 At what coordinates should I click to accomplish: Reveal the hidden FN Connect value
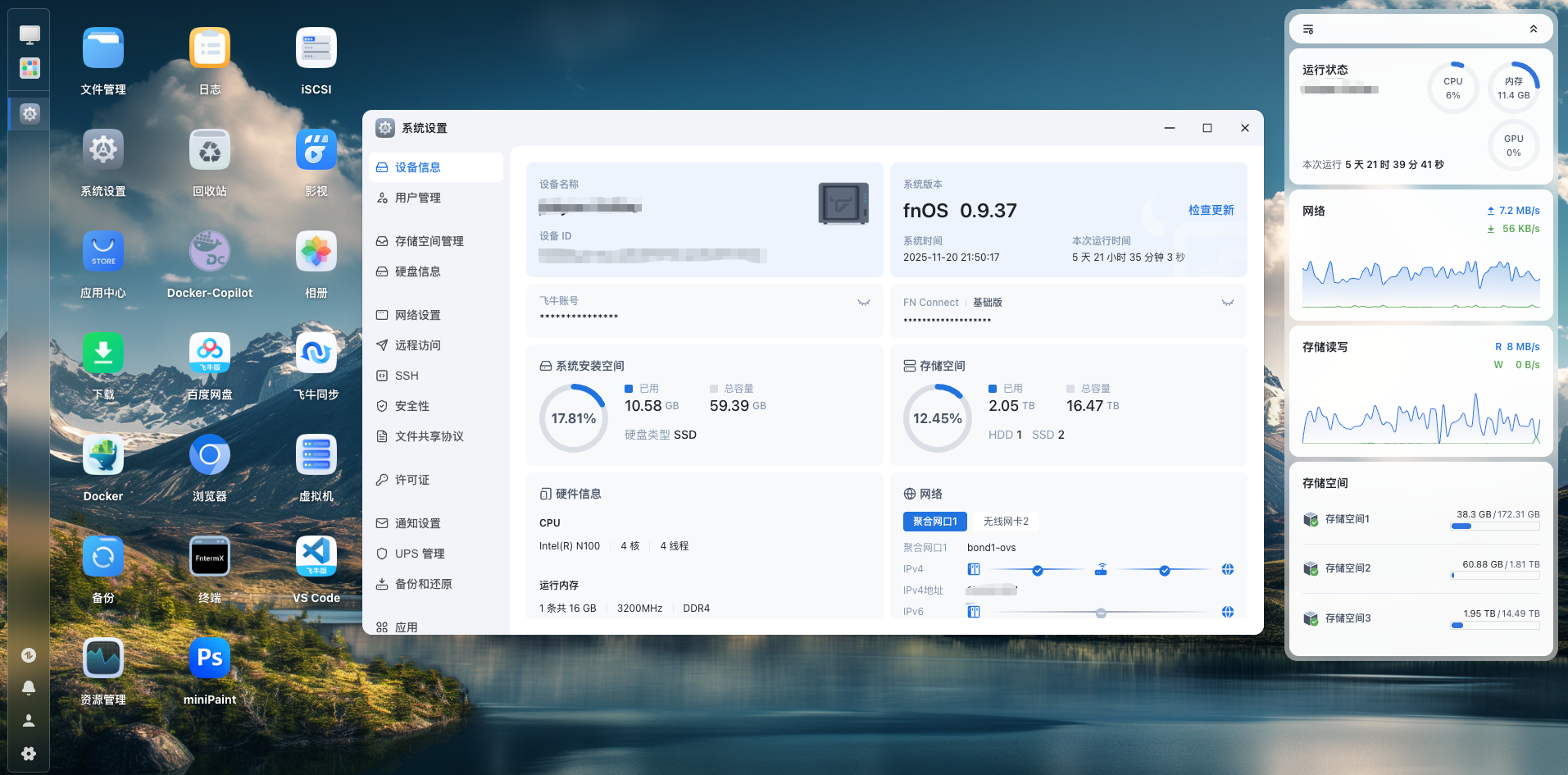click(1228, 303)
